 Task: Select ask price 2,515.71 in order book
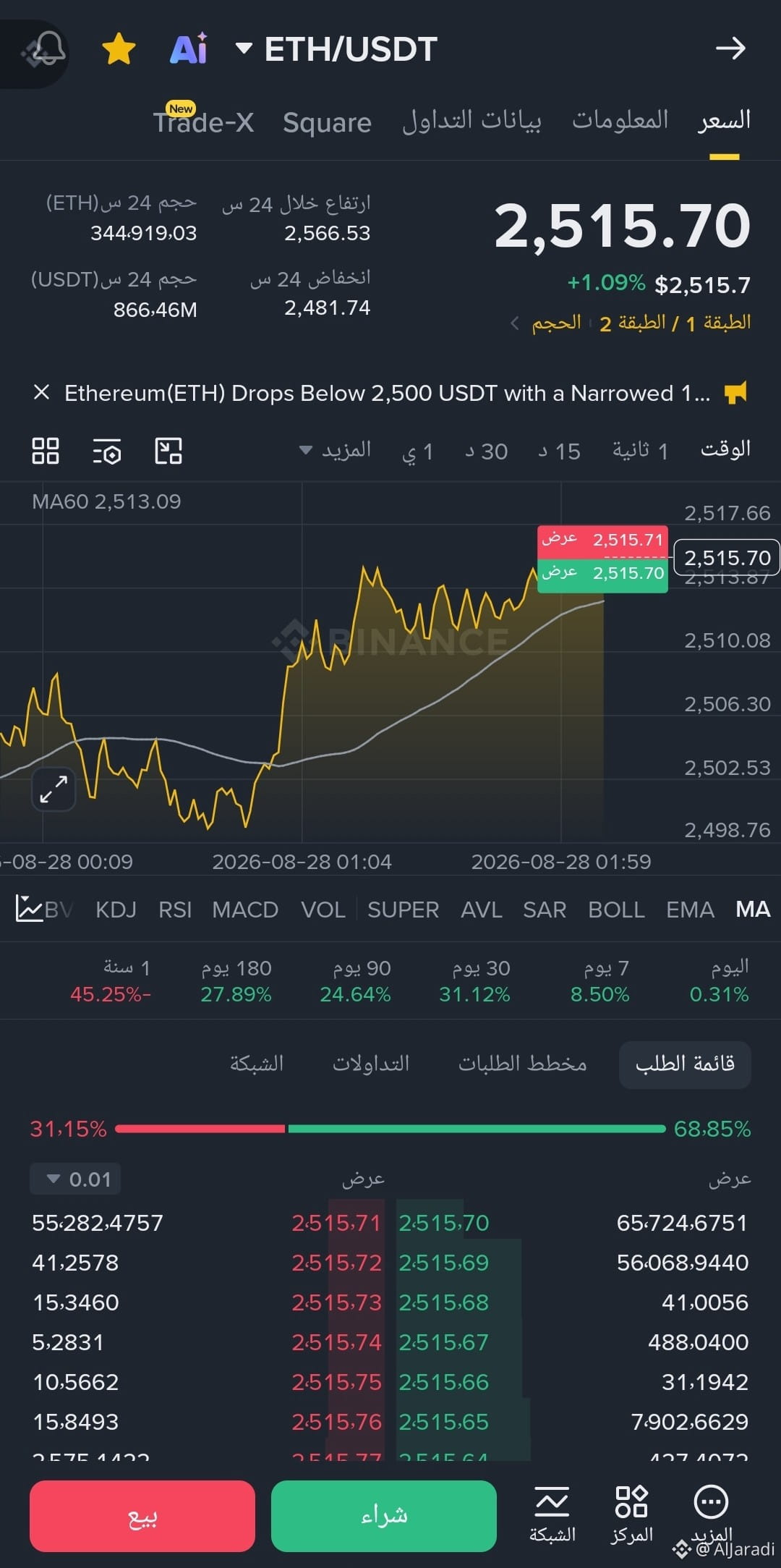(336, 1223)
